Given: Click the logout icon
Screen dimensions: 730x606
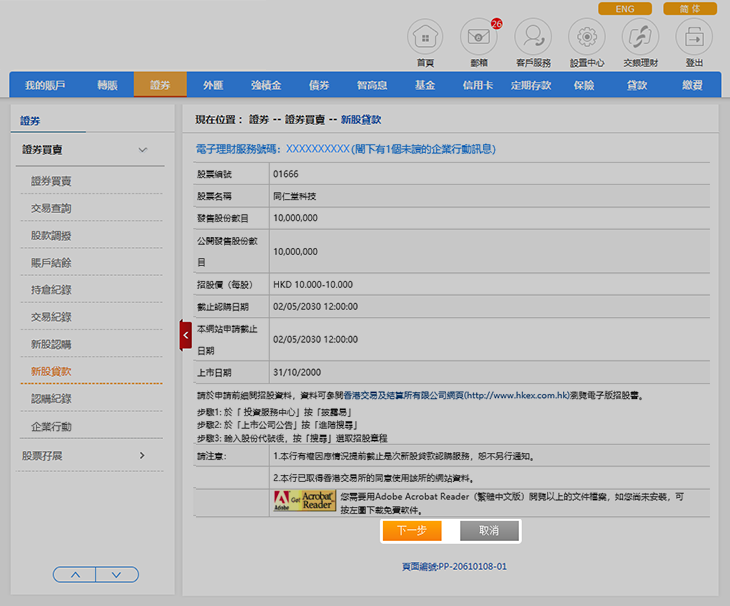Looking at the screenshot, I should (x=694, y=38).
